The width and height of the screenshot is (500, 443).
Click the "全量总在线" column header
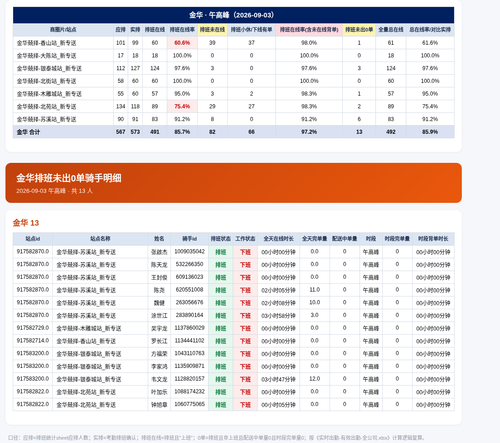(391, 30)
